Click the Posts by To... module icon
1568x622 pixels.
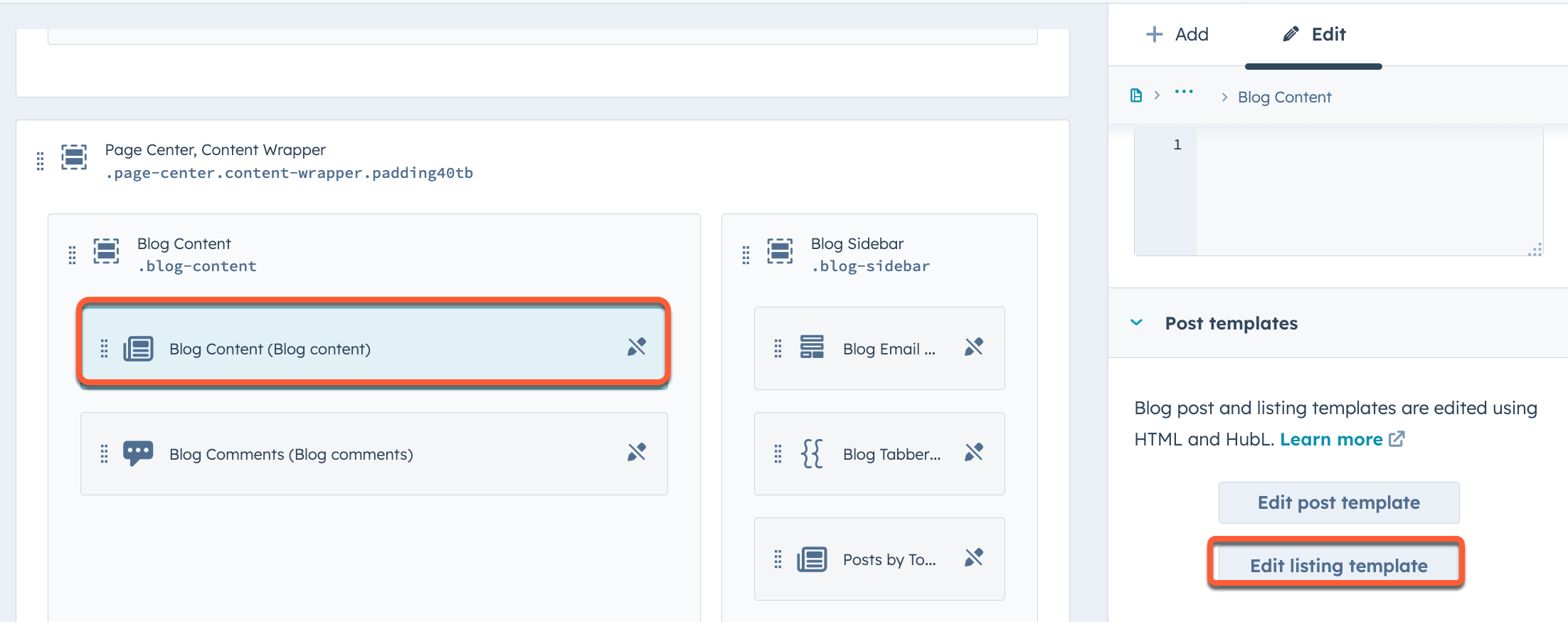(812, 559)
